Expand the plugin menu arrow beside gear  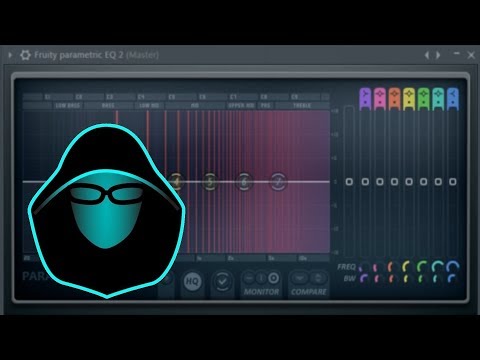[10, 55]
